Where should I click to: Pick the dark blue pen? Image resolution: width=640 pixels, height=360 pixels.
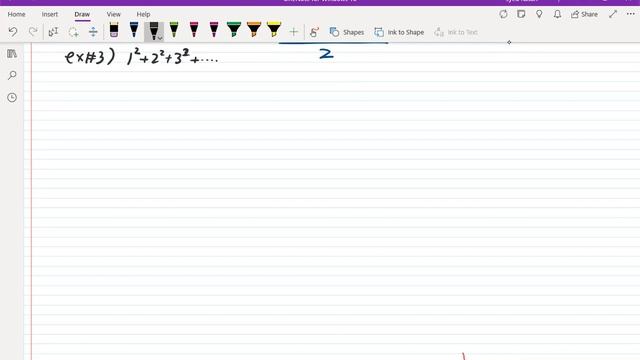[x=134, y=30]
